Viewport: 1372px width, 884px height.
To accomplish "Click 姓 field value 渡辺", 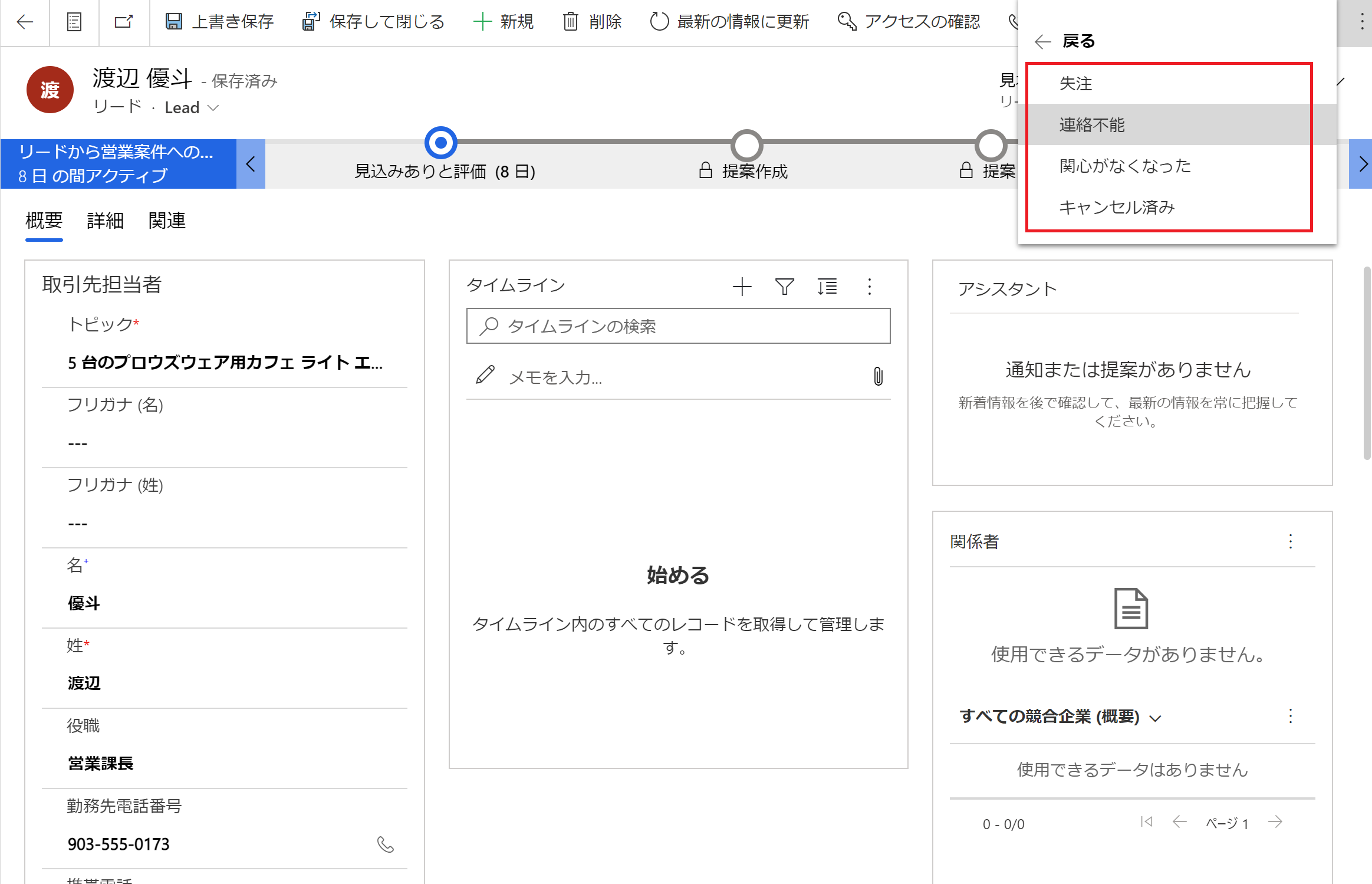I will (x=84, y=683).
